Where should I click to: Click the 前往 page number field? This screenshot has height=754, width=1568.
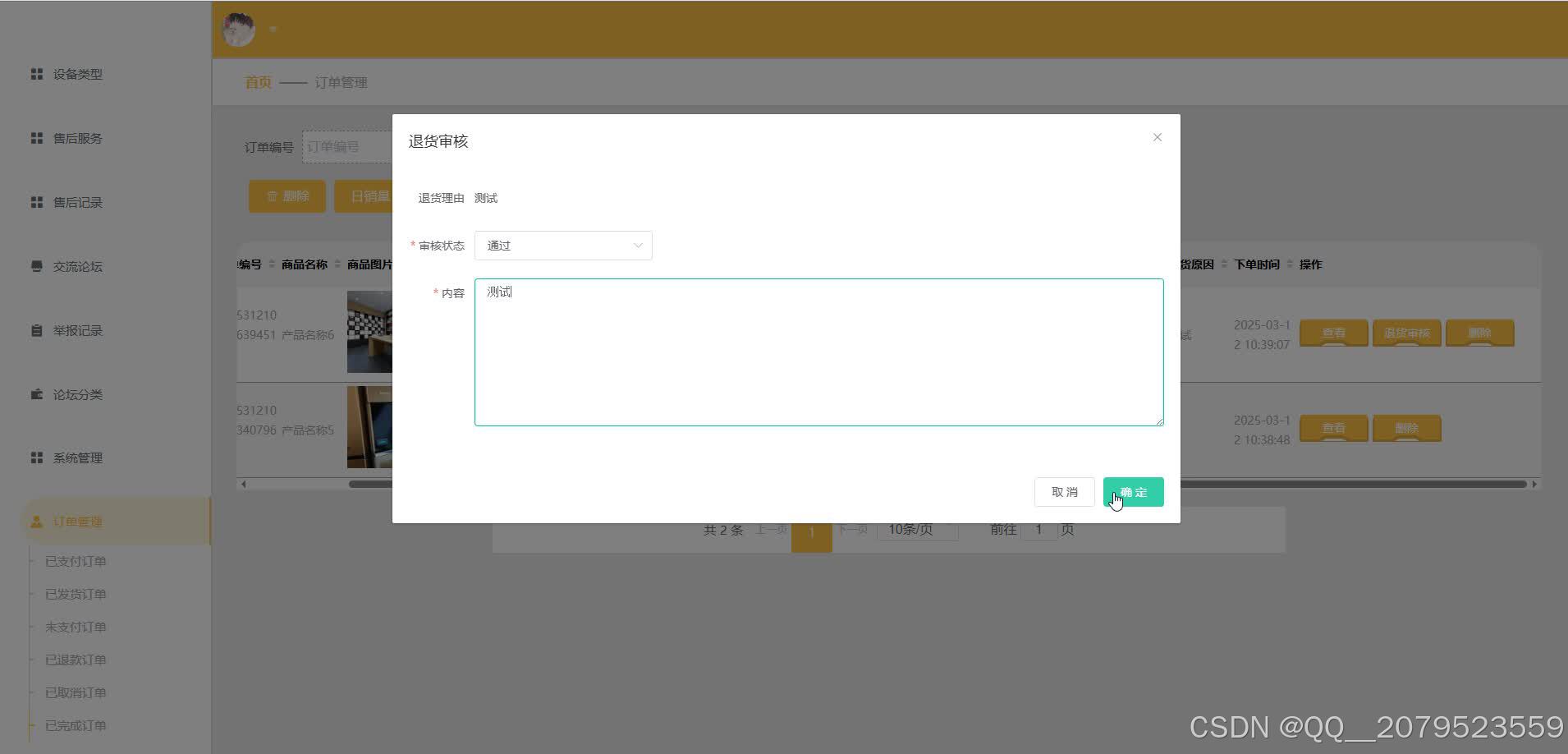[x=1038, y=530]
